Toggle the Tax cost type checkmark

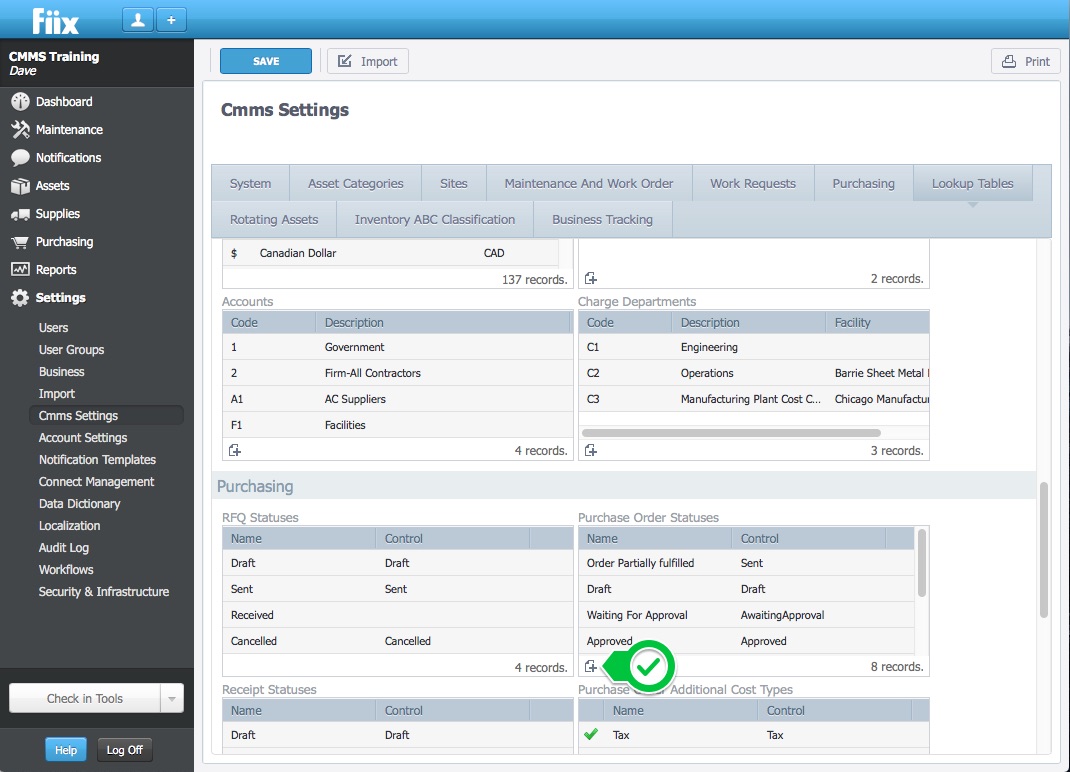pos(591,735)
